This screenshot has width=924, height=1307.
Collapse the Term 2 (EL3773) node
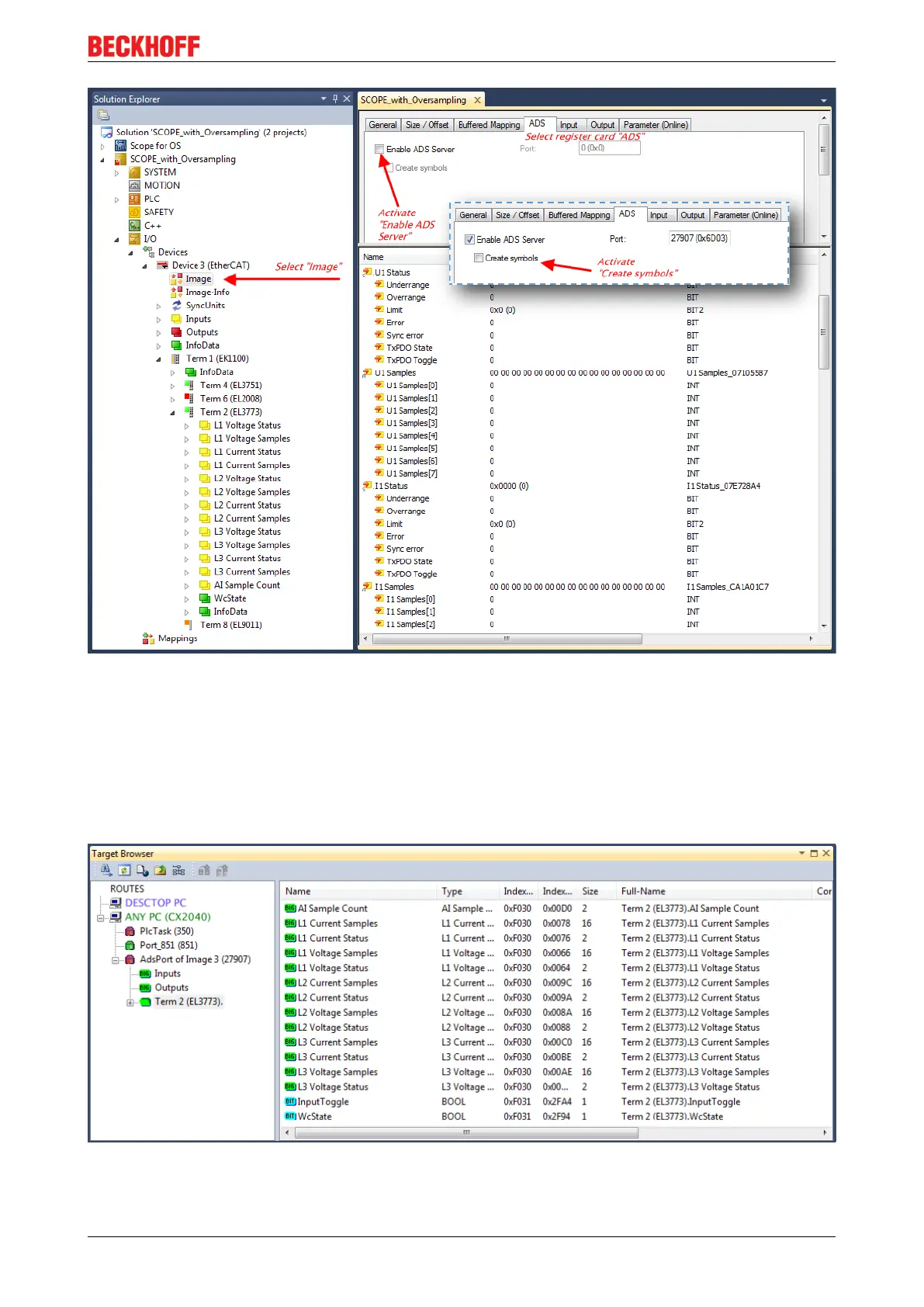173,412
